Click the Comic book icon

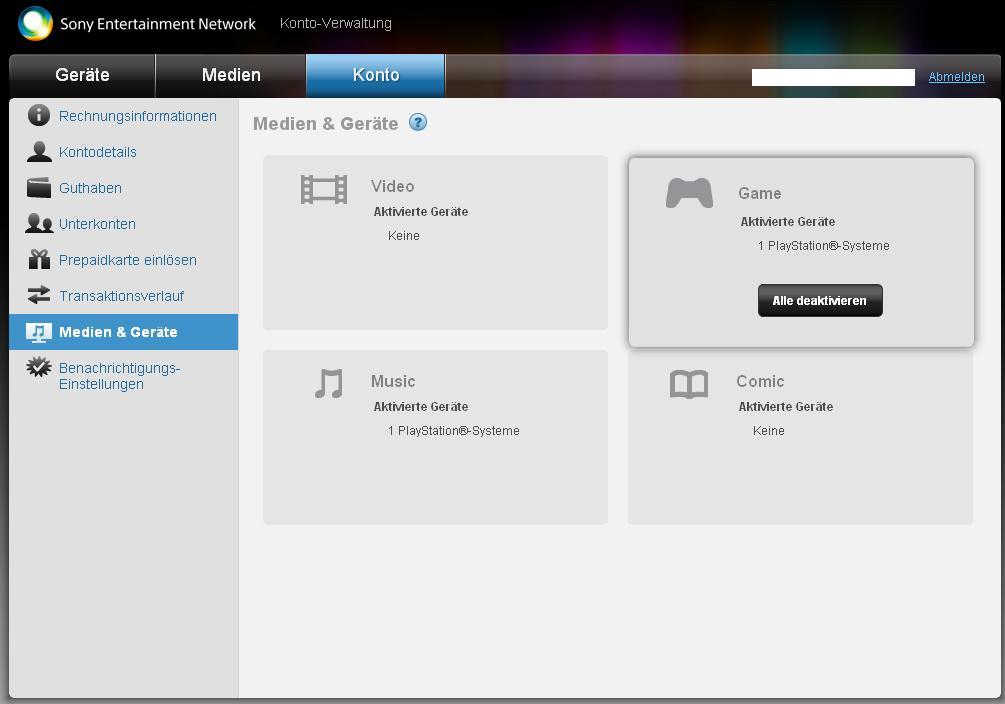point(689,384)
